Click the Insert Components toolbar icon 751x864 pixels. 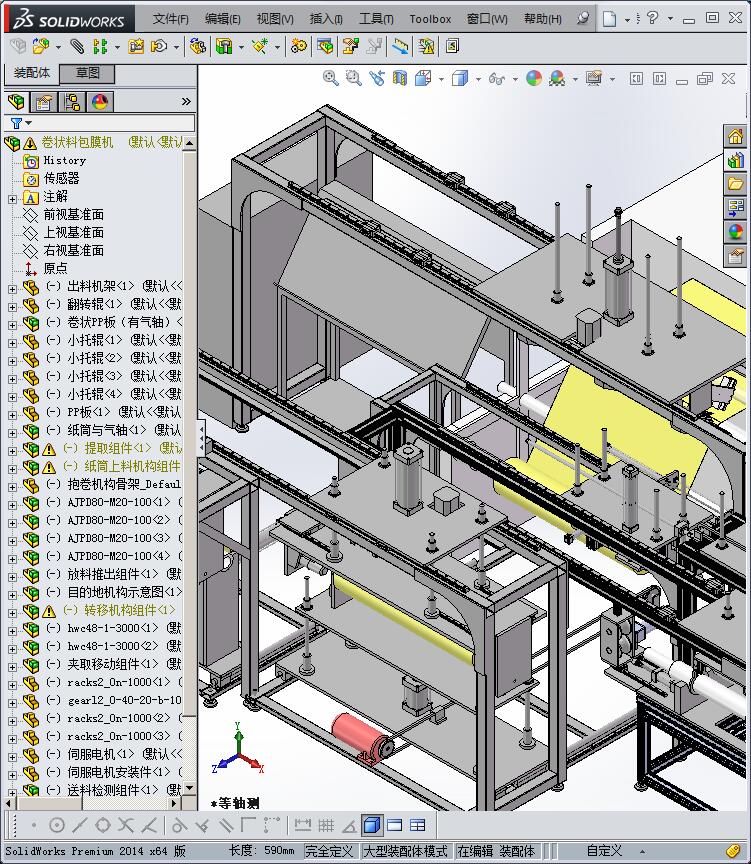click(41, 46)
